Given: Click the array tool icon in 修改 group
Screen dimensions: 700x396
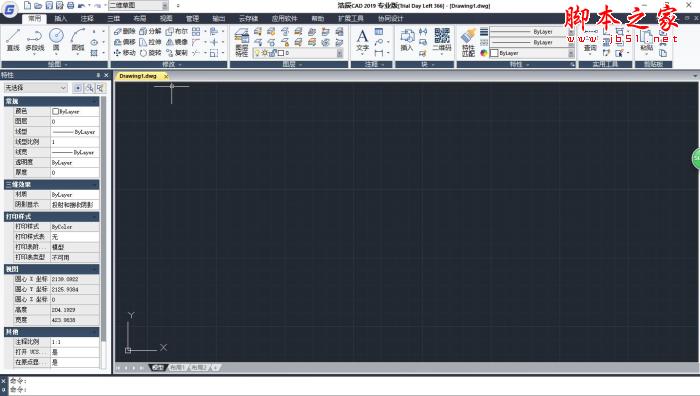Looking at the screenshot, I should (196, 31).
